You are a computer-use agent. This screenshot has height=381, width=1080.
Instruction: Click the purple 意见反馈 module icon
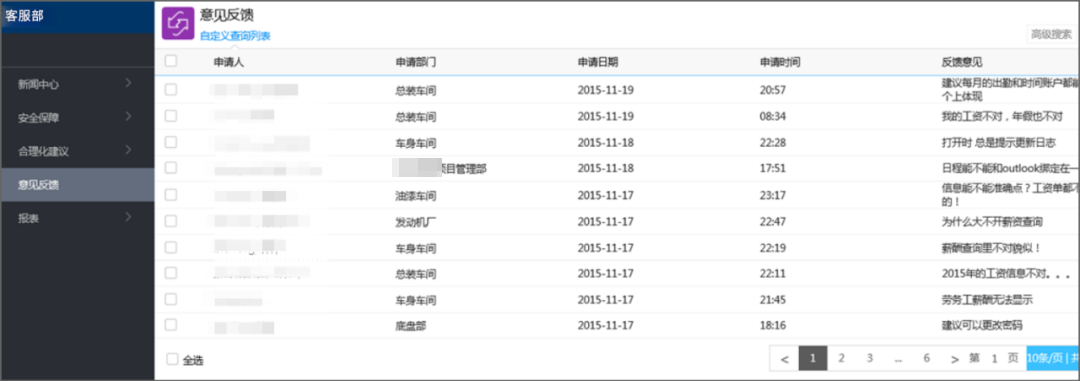pos(178,23)
